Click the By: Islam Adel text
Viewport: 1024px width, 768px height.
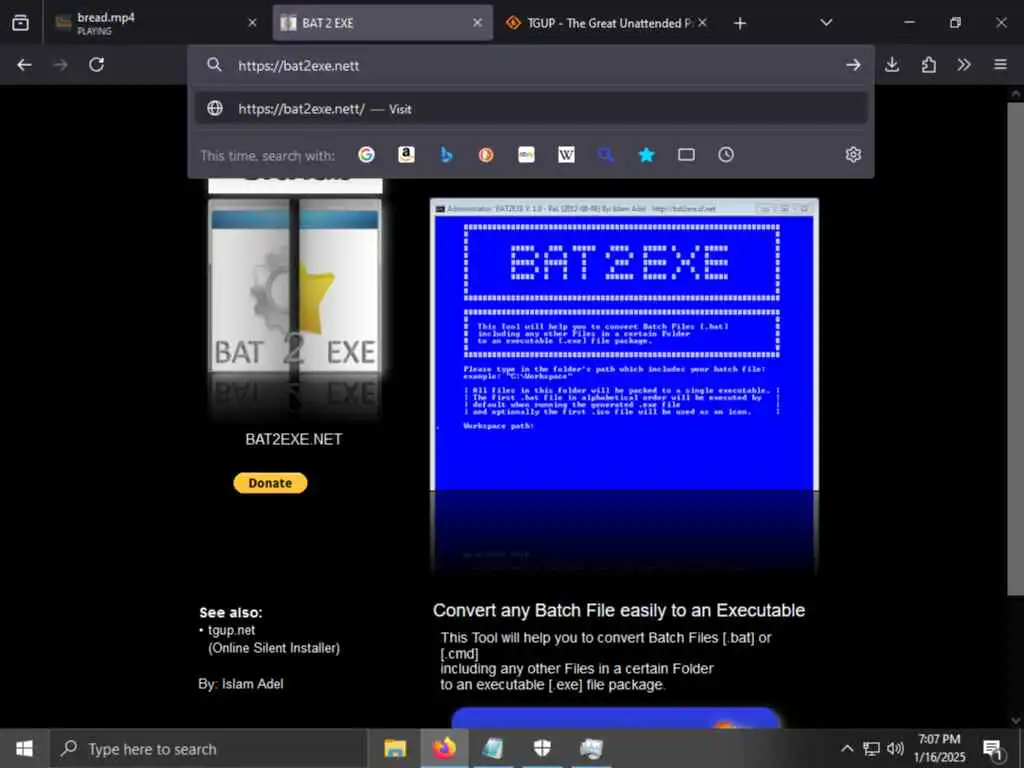click(241, 684)
